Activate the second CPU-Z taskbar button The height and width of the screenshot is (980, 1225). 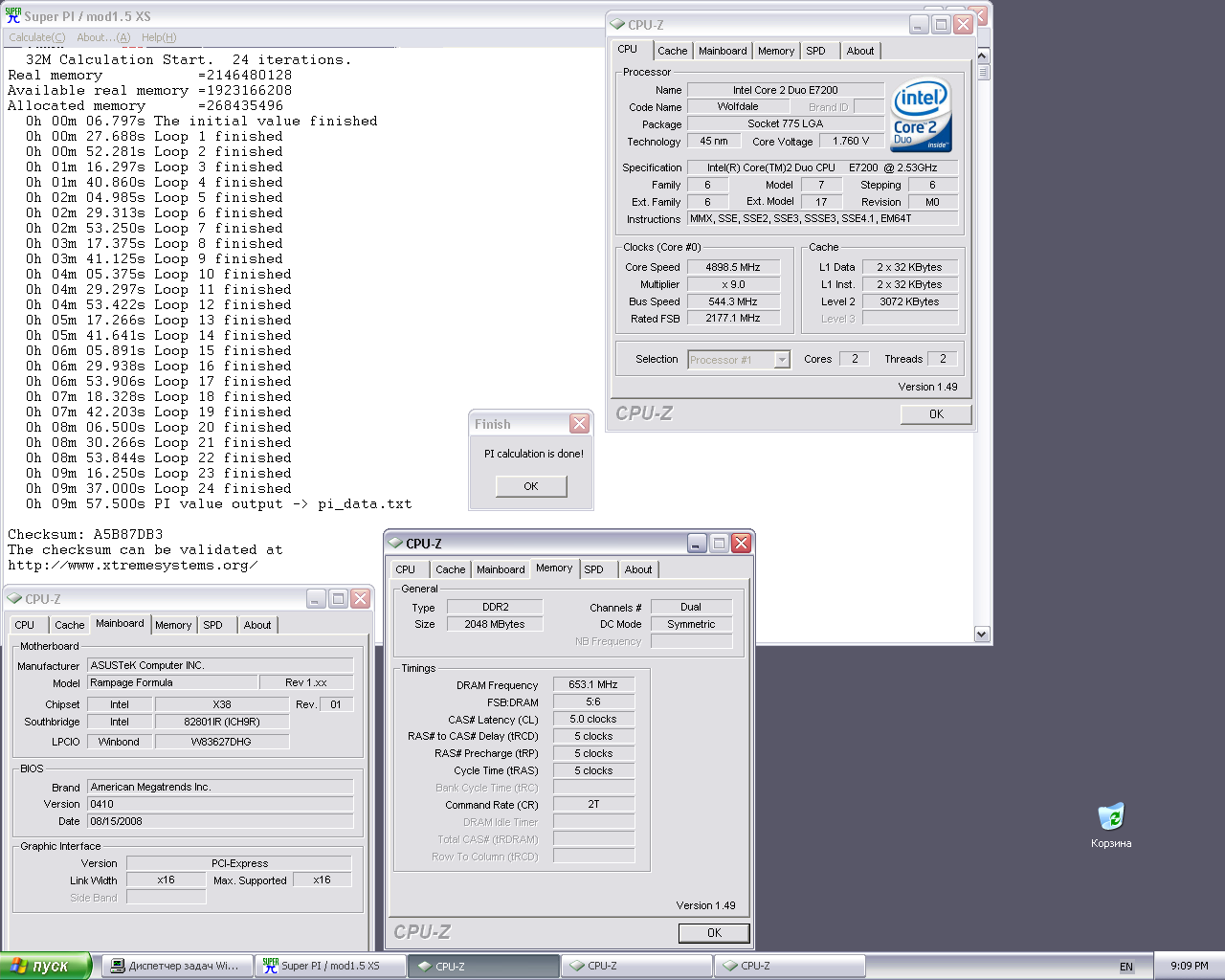[x=636, y=966]
